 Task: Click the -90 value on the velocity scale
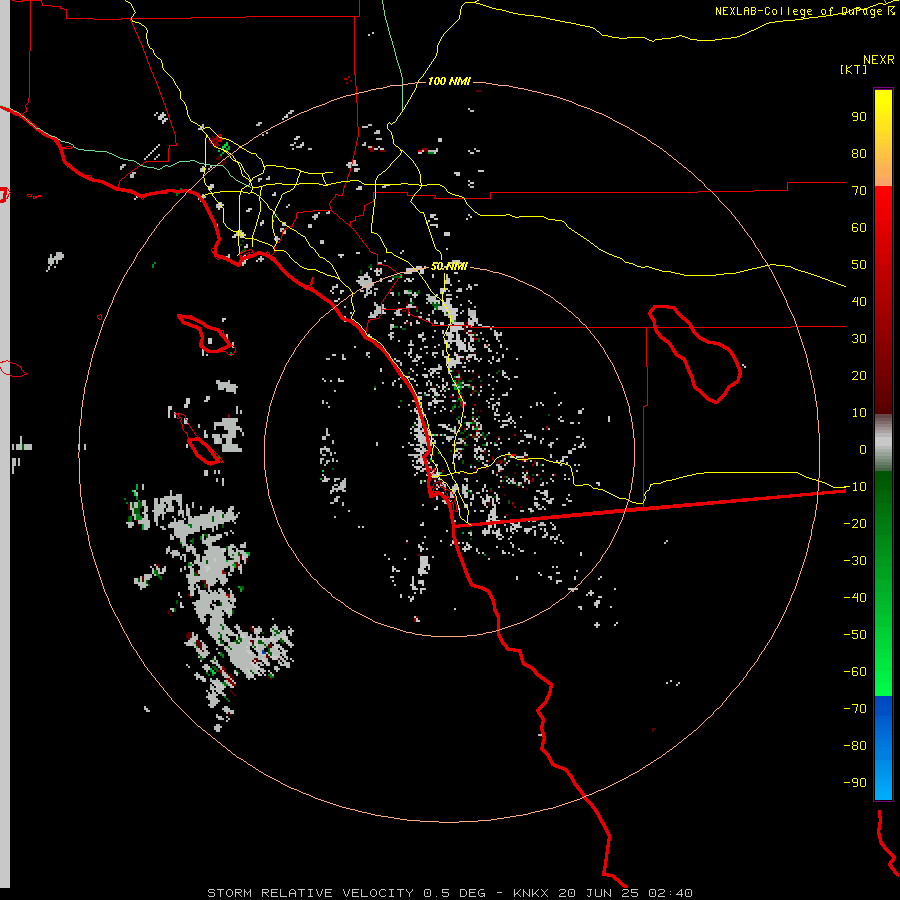click(x=855, y=783)
